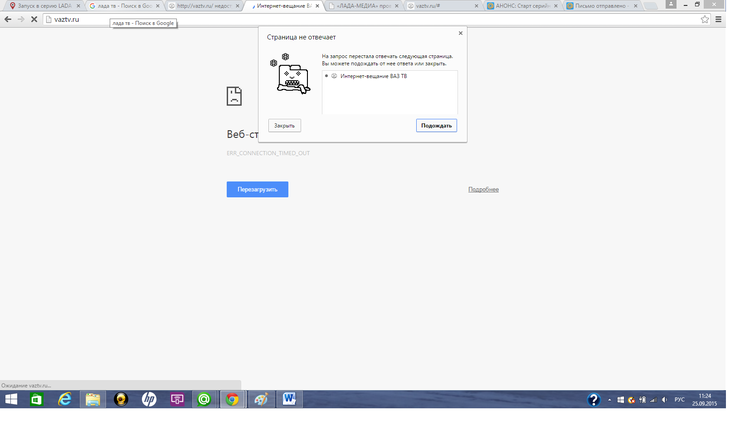Click the yellow round taskbar icon
Image resolution: width=740 pixels, height=421 pixels.
click(121, 400)
